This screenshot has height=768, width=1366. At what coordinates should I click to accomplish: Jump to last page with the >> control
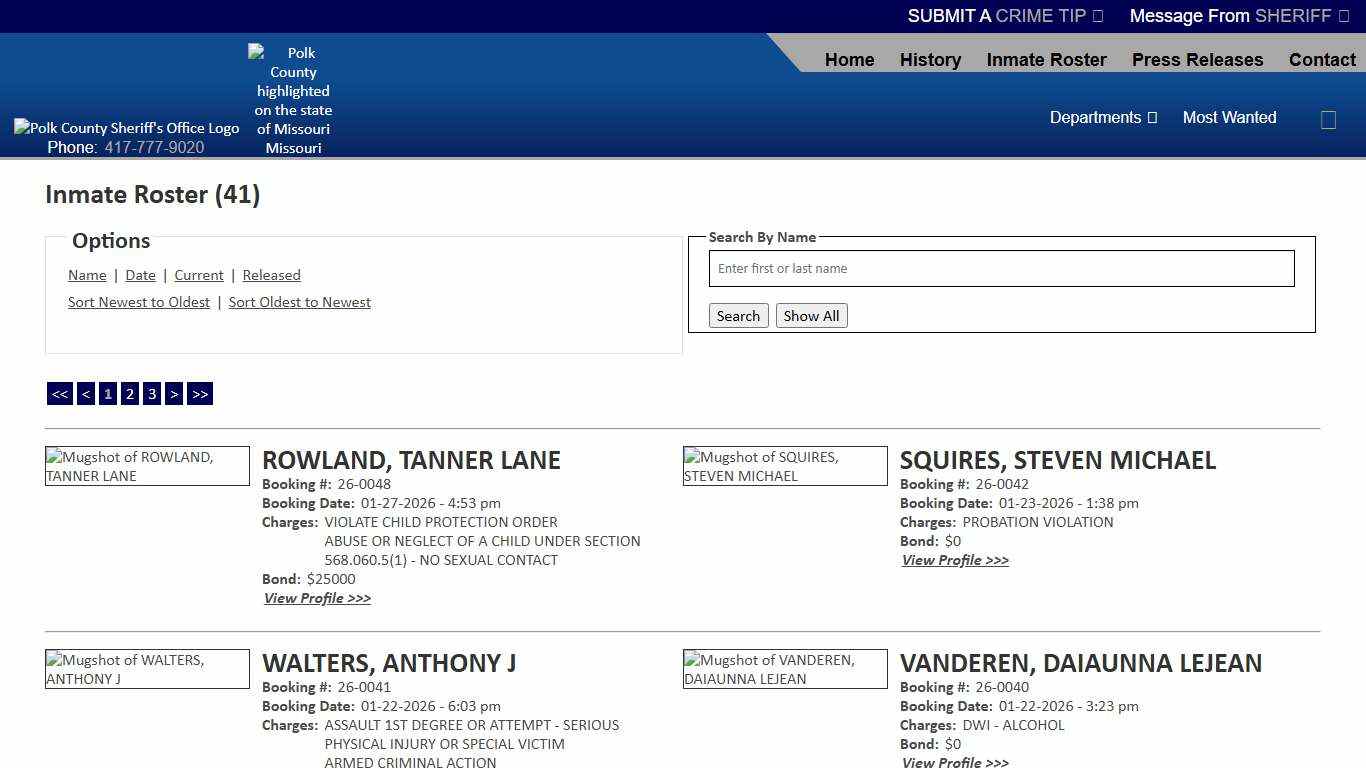coord(199,393)
